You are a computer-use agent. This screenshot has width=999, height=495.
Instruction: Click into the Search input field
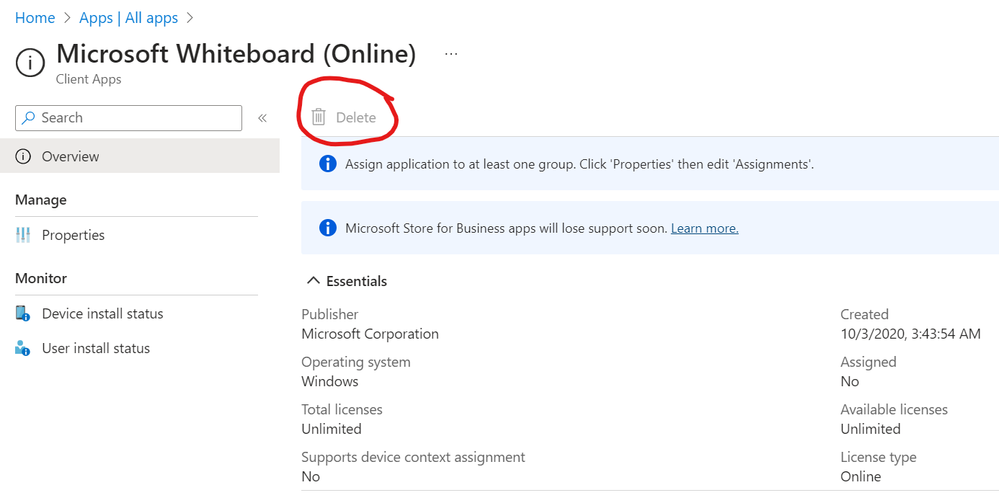[x=128, y=118]
